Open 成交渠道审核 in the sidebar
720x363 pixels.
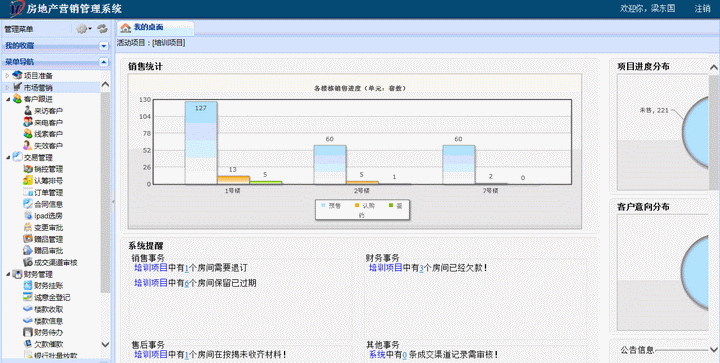pos(56,262)
